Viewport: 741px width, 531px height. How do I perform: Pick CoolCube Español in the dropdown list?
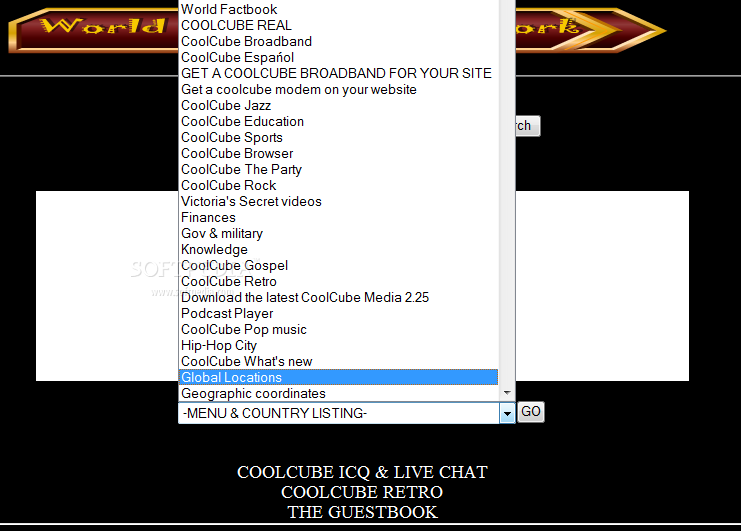pyautogui.click(x=338, y=58)
